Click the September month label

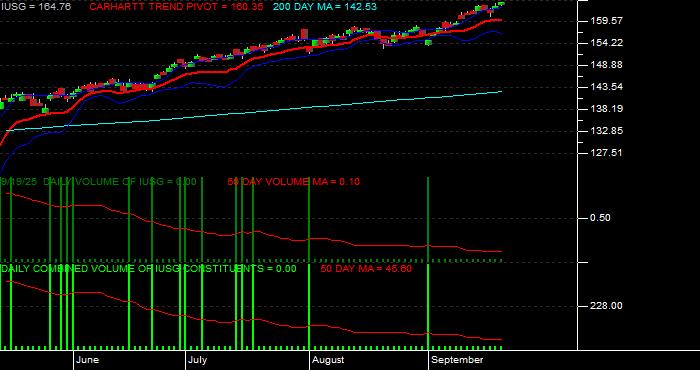point(458,360)
